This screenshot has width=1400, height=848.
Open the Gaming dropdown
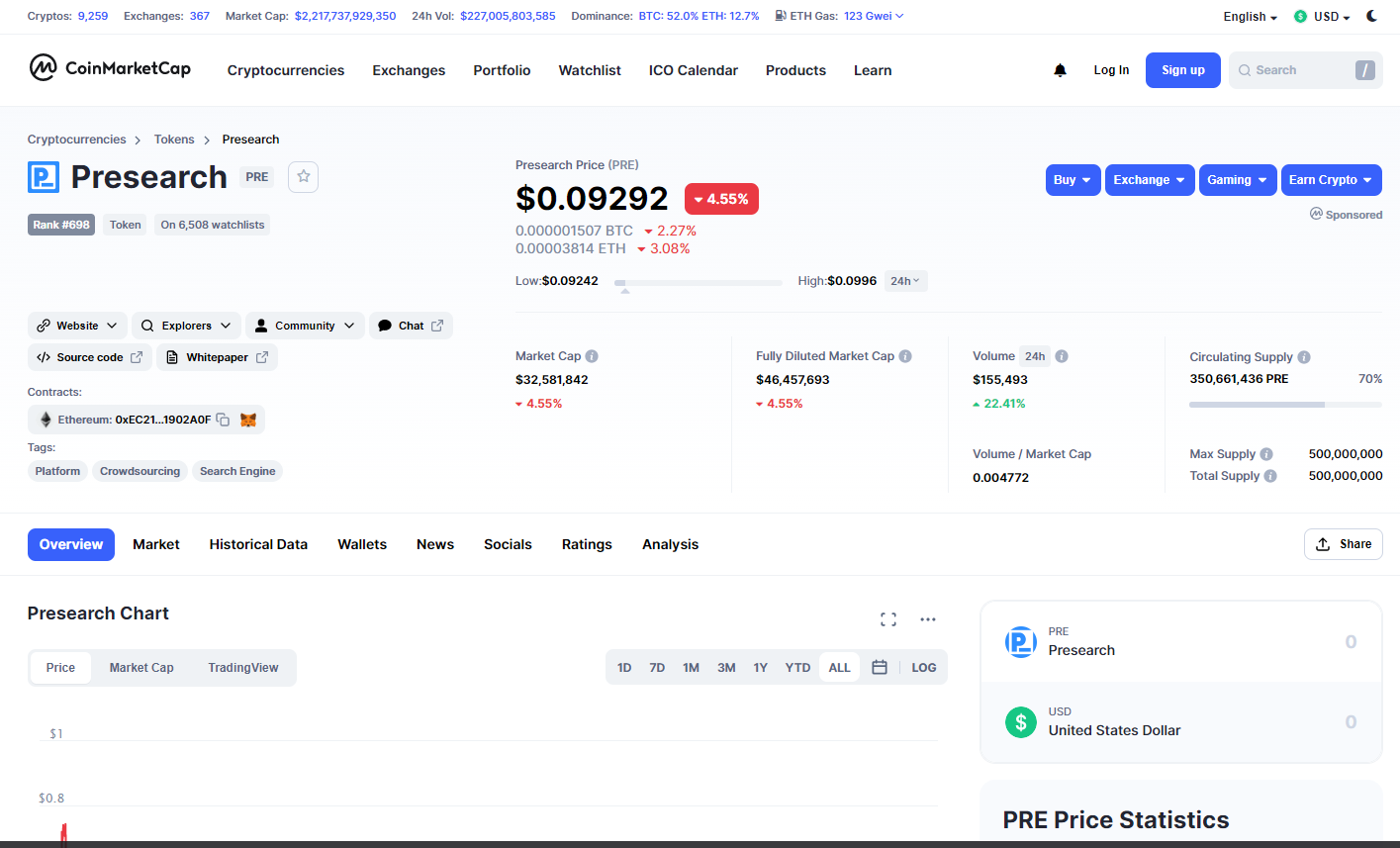[x=1238, y=180]
